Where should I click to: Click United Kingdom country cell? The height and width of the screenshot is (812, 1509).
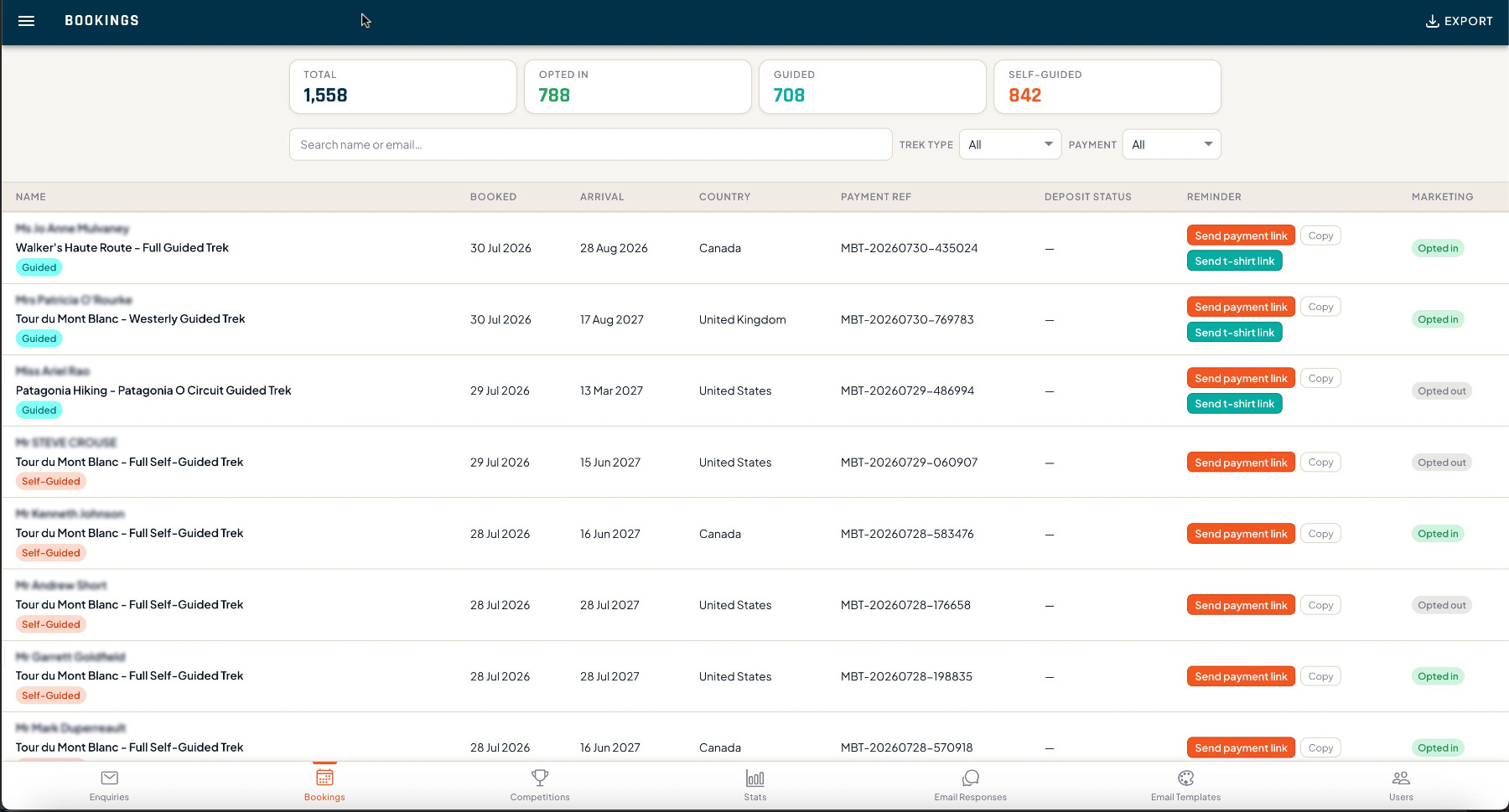(x=743, y=319)
